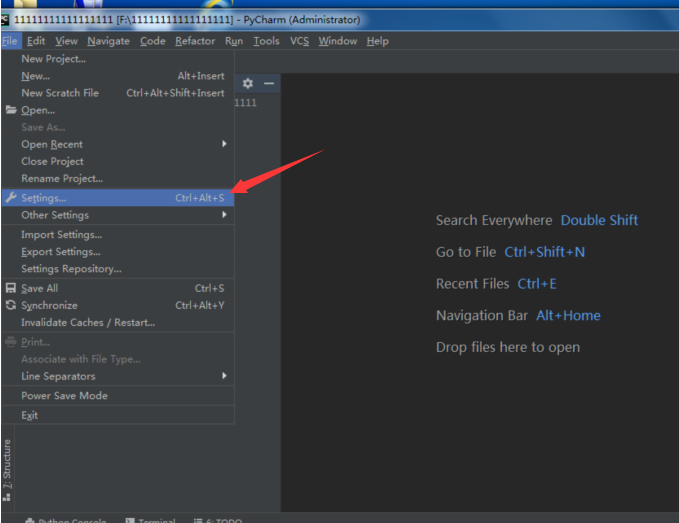Click Synchronize menu item

(118, 305)
